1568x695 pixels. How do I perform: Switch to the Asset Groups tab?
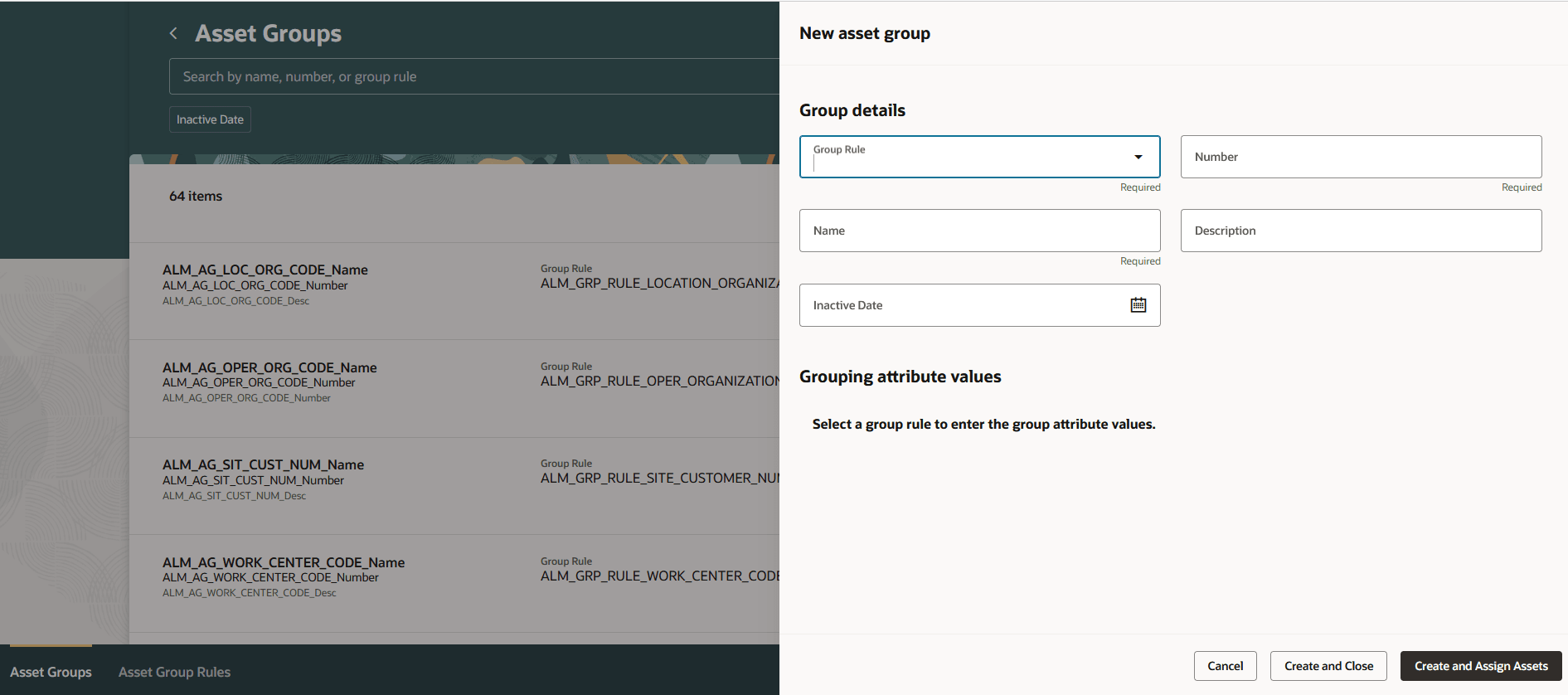coord(51,672)
